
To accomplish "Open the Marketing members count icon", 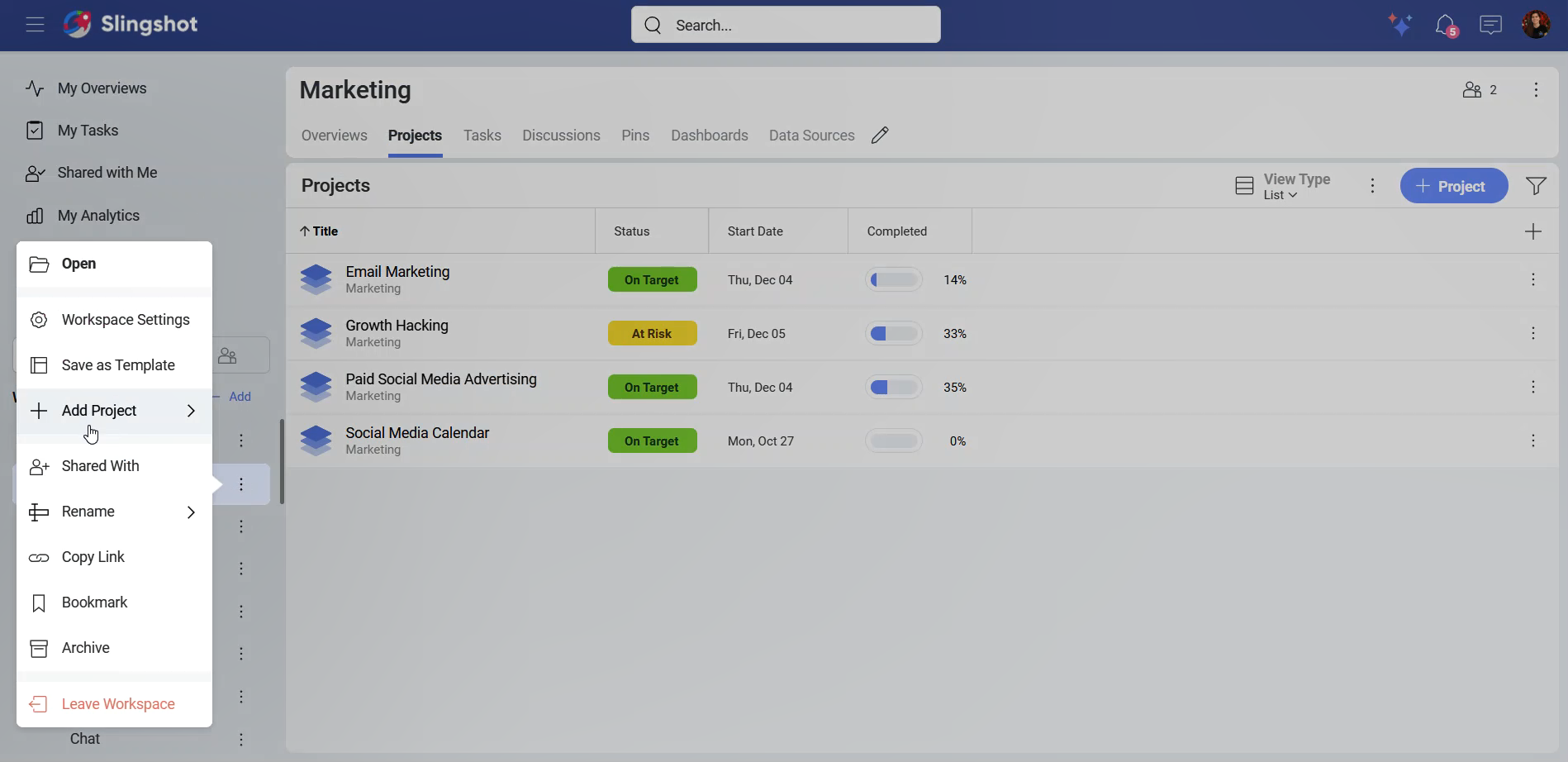I will (1480, 90).
